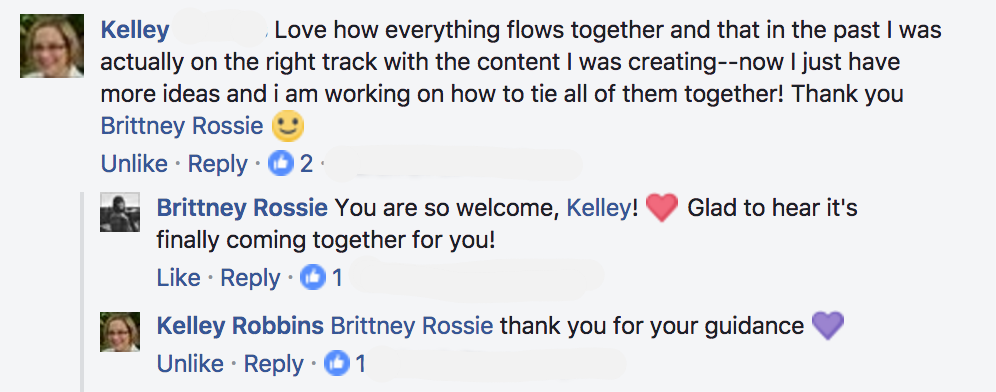The image size is (996, 392).
Task: Click Brittney Rossie author name on her reply
Action: [x=242, y=208]
